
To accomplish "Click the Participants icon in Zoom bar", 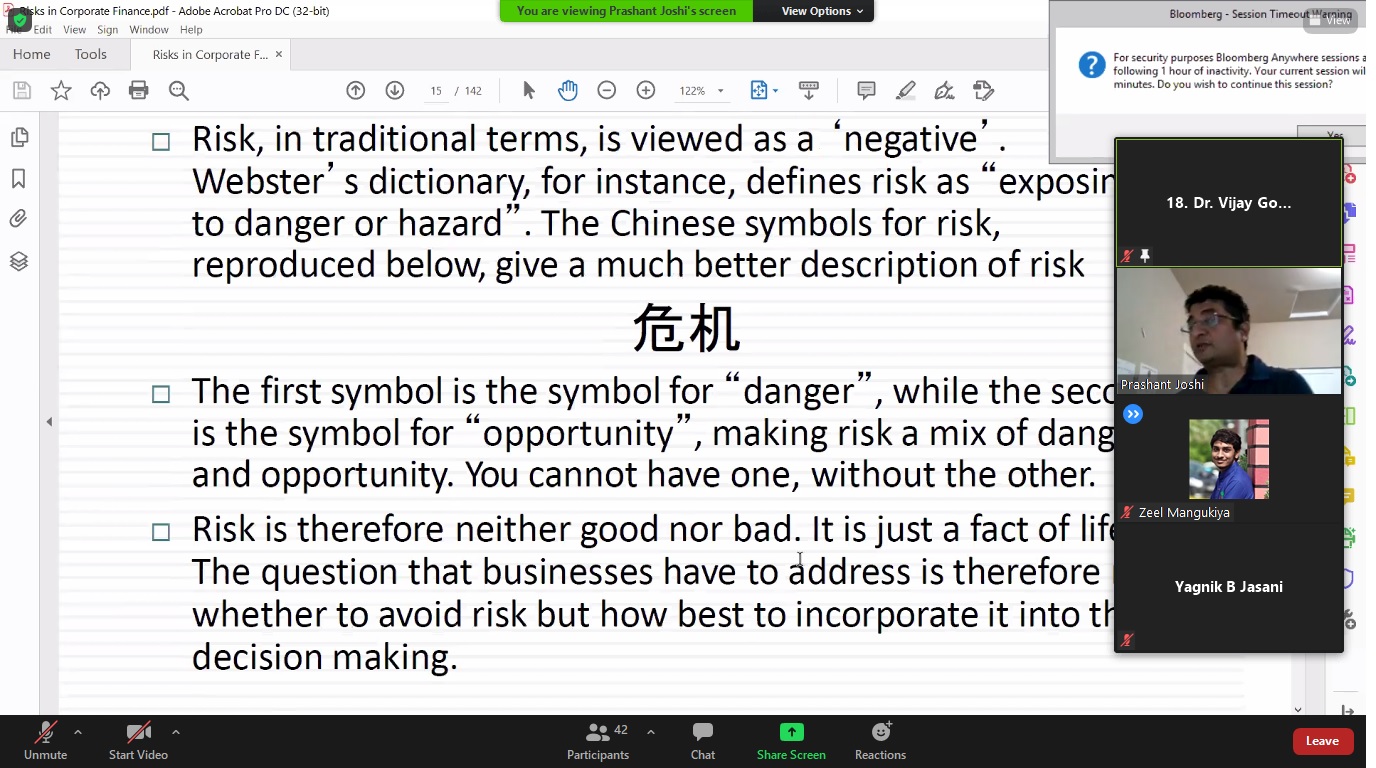I will click(598, 742).
